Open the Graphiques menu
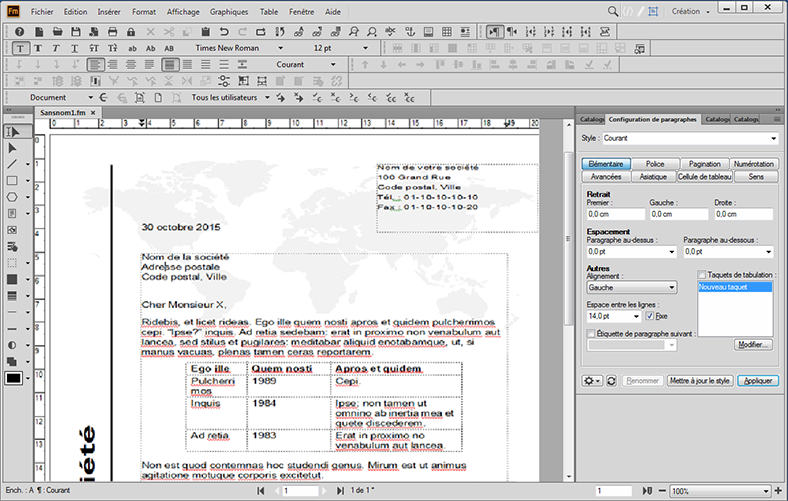Viewport: 788px width, 501px height. click(x=229, y=11)
